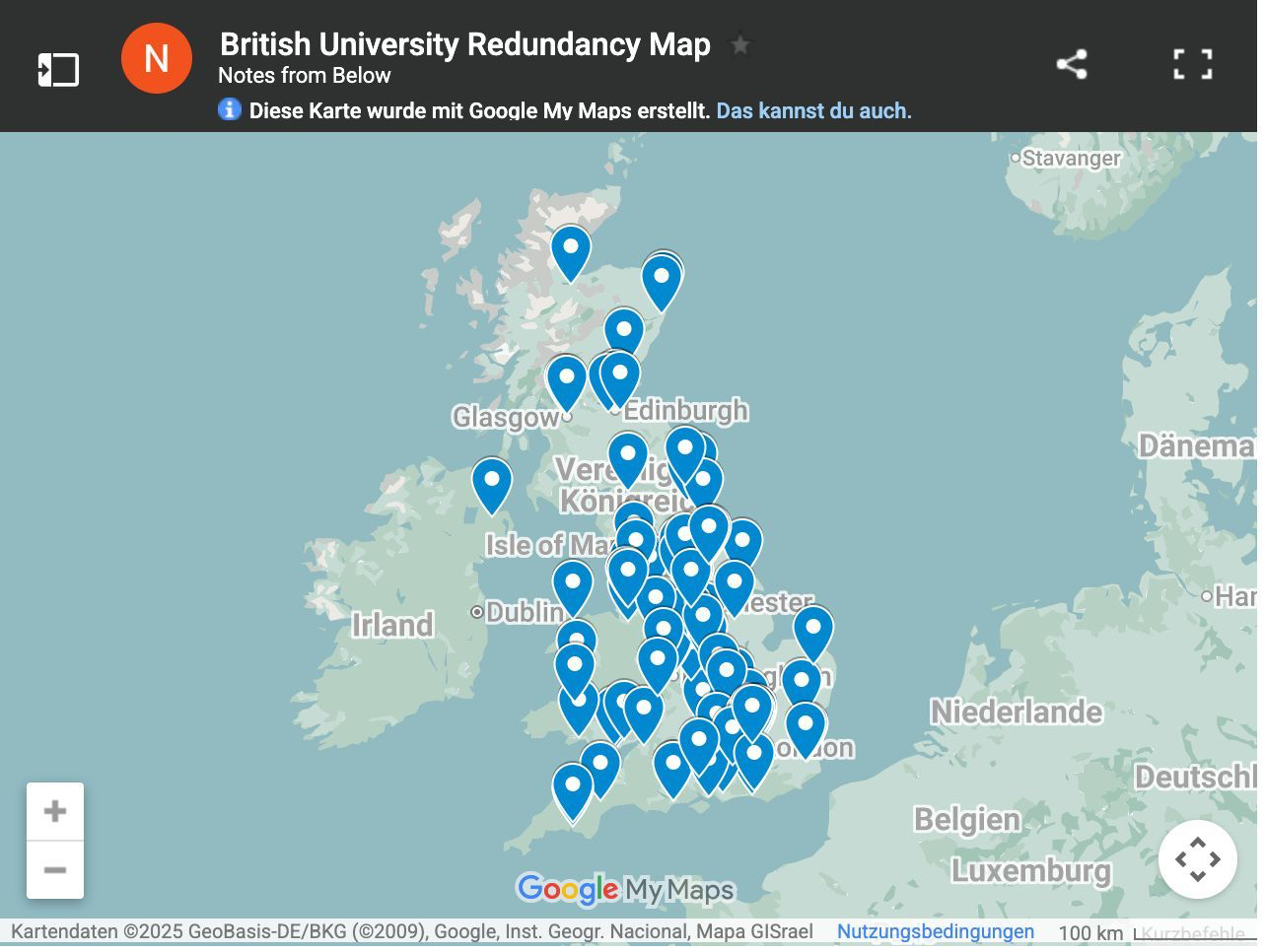Click the orange N author avatar

(x=156, y=59)
